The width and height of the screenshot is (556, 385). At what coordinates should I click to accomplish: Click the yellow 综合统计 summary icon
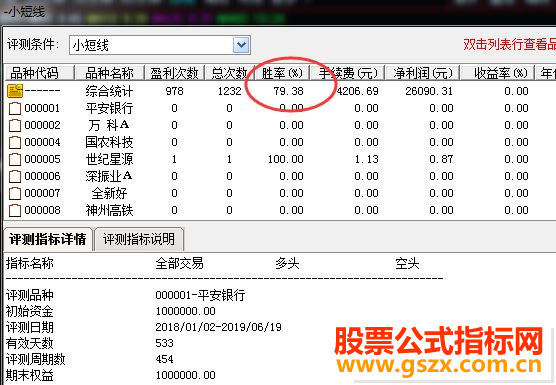[15, 91]
